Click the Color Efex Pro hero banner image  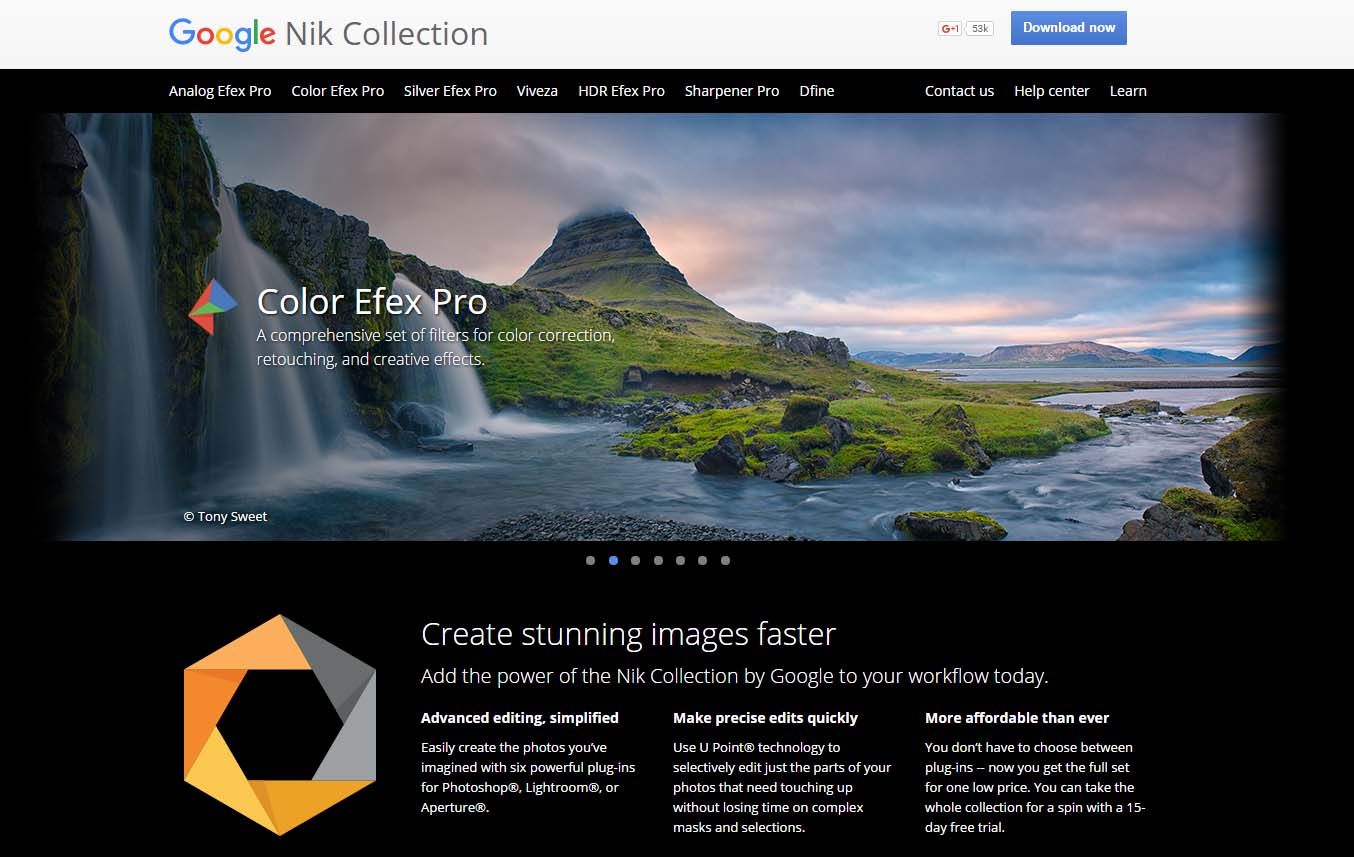click(663, 327)
